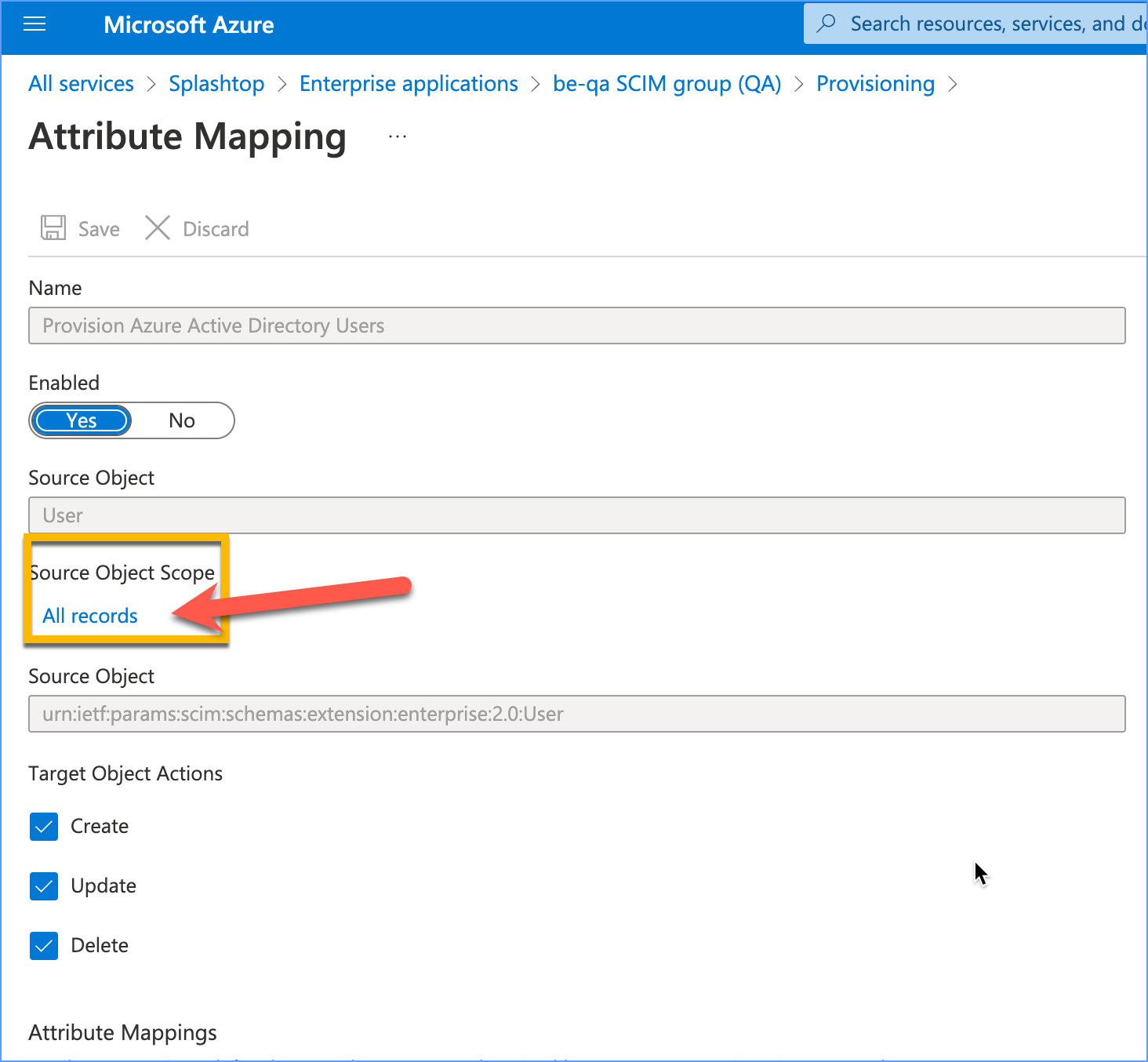Click the Delete checkbox label text
This screenshot has height=1062, width=1148.
[100, 945]
